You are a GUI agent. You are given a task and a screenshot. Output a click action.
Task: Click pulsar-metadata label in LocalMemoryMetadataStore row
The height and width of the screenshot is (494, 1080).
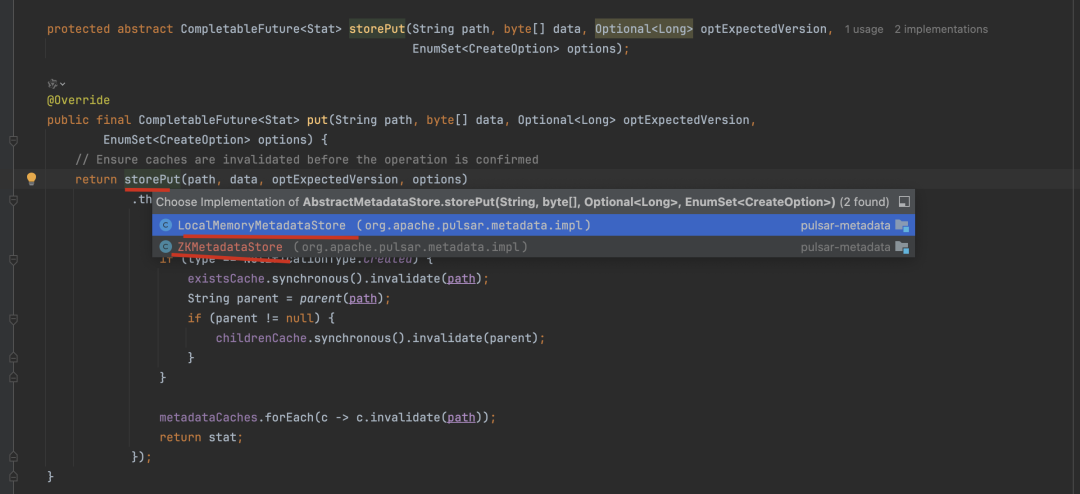coord(845,225)
